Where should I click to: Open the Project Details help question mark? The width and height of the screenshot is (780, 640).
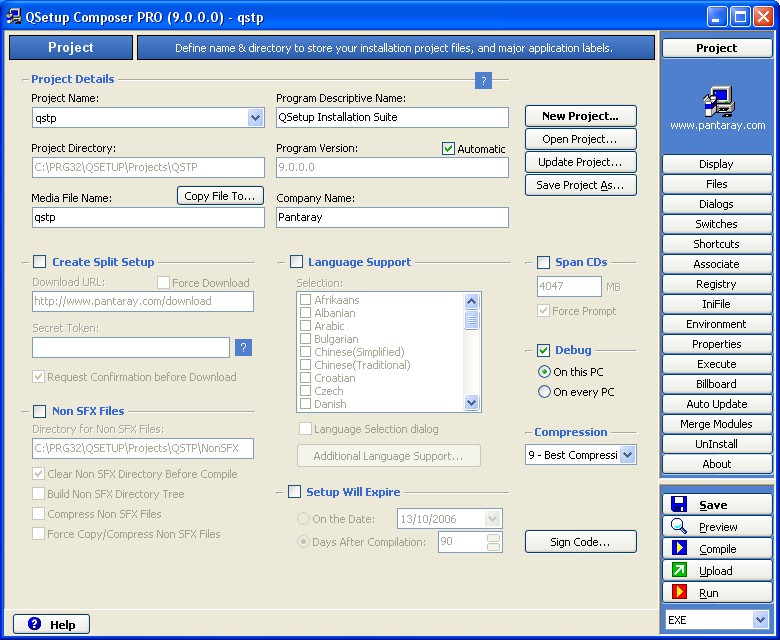click(x=483, y=80)
